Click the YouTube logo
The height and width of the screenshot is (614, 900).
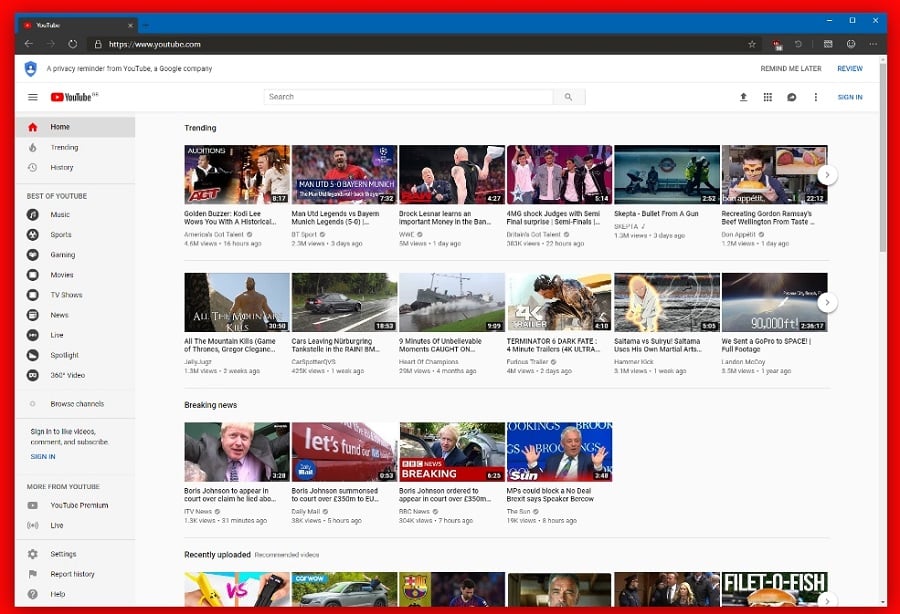74,97
